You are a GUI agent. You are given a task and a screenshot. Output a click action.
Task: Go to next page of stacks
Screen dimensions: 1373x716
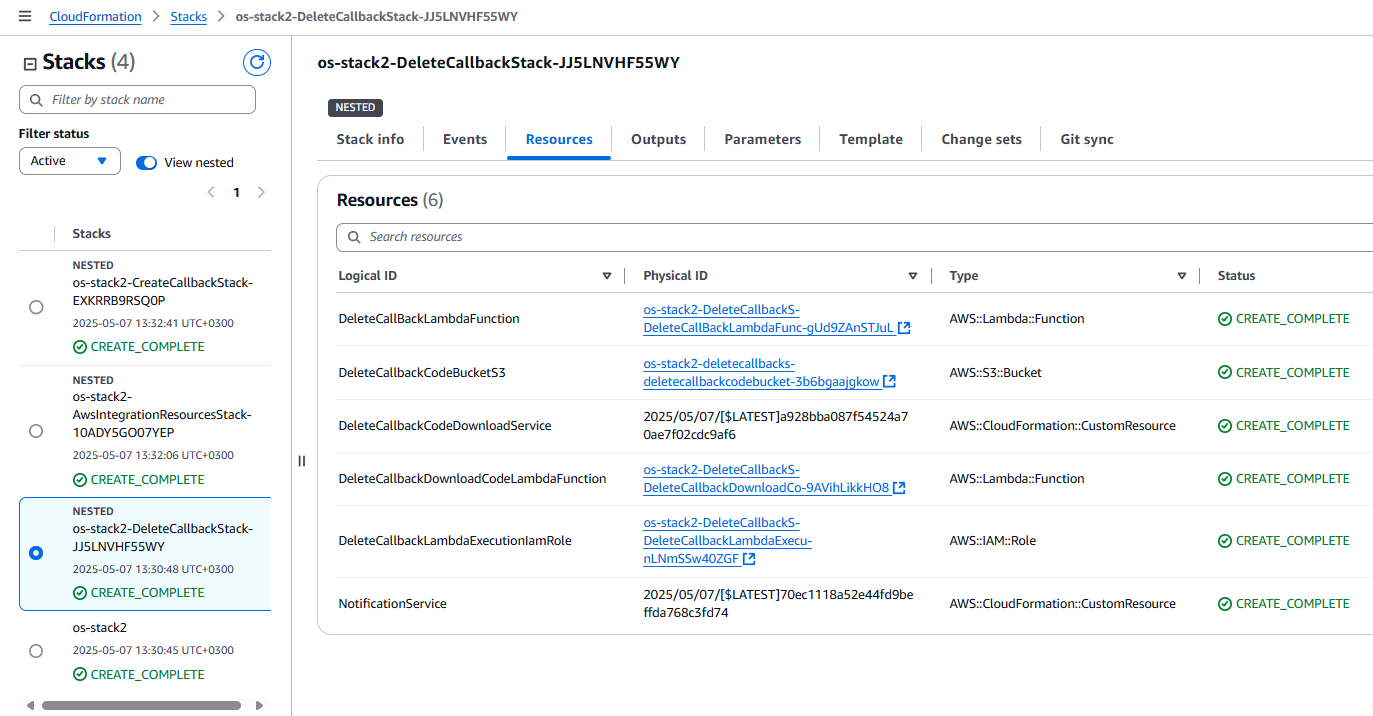click(x=261, y=193)
